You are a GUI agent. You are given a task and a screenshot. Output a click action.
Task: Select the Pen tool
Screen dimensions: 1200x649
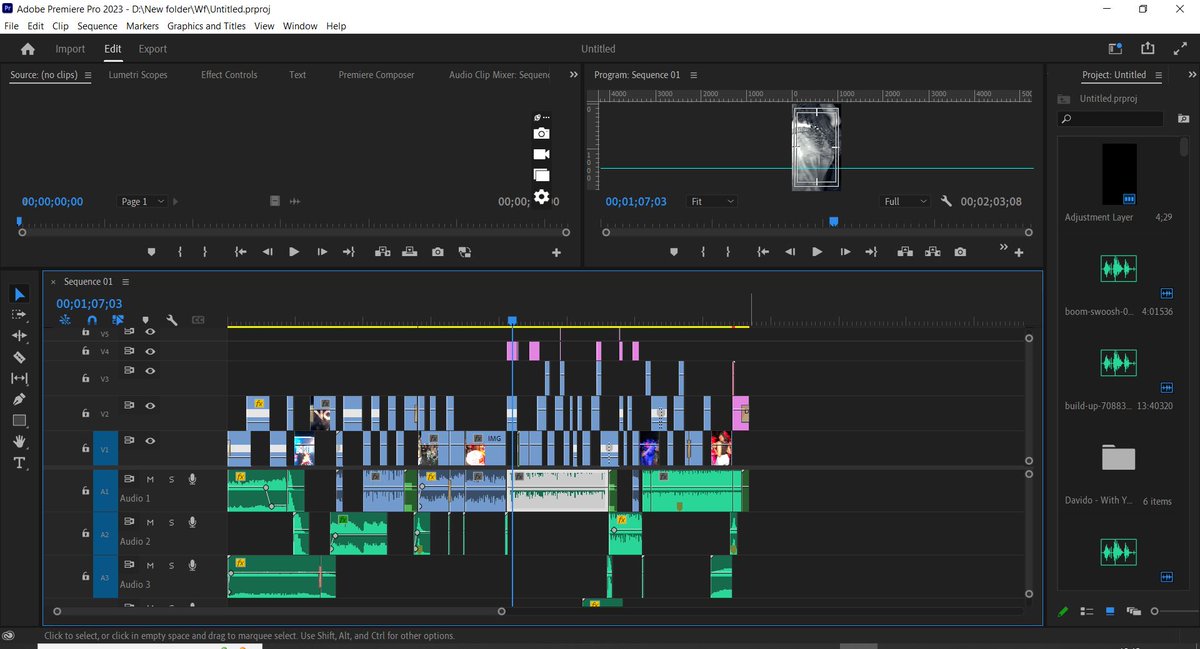click(19, 399)
